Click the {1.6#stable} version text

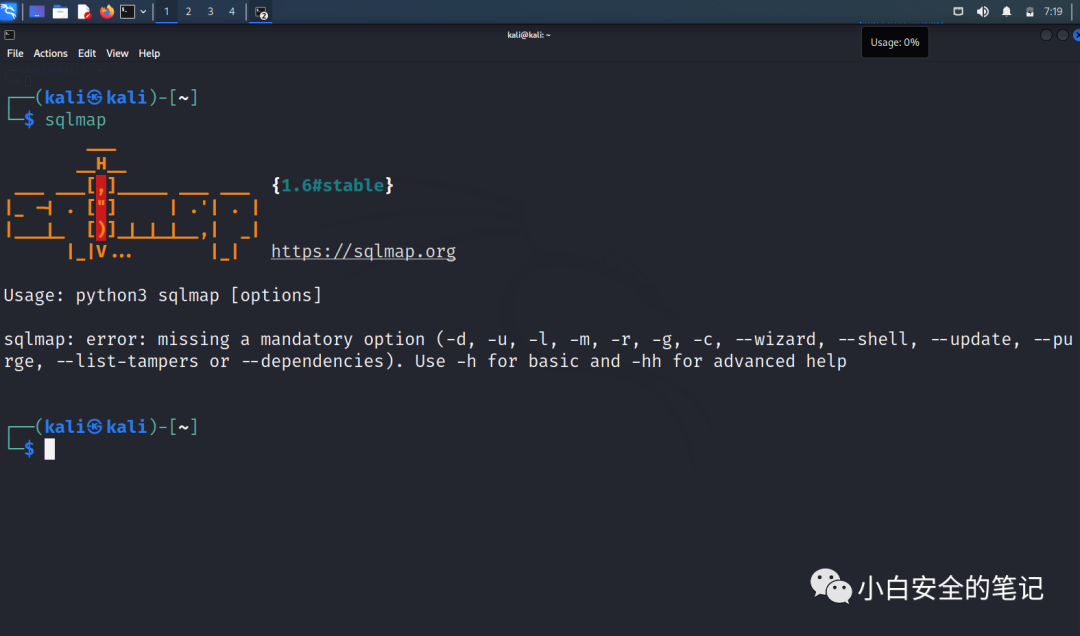[x=333, y=185]
